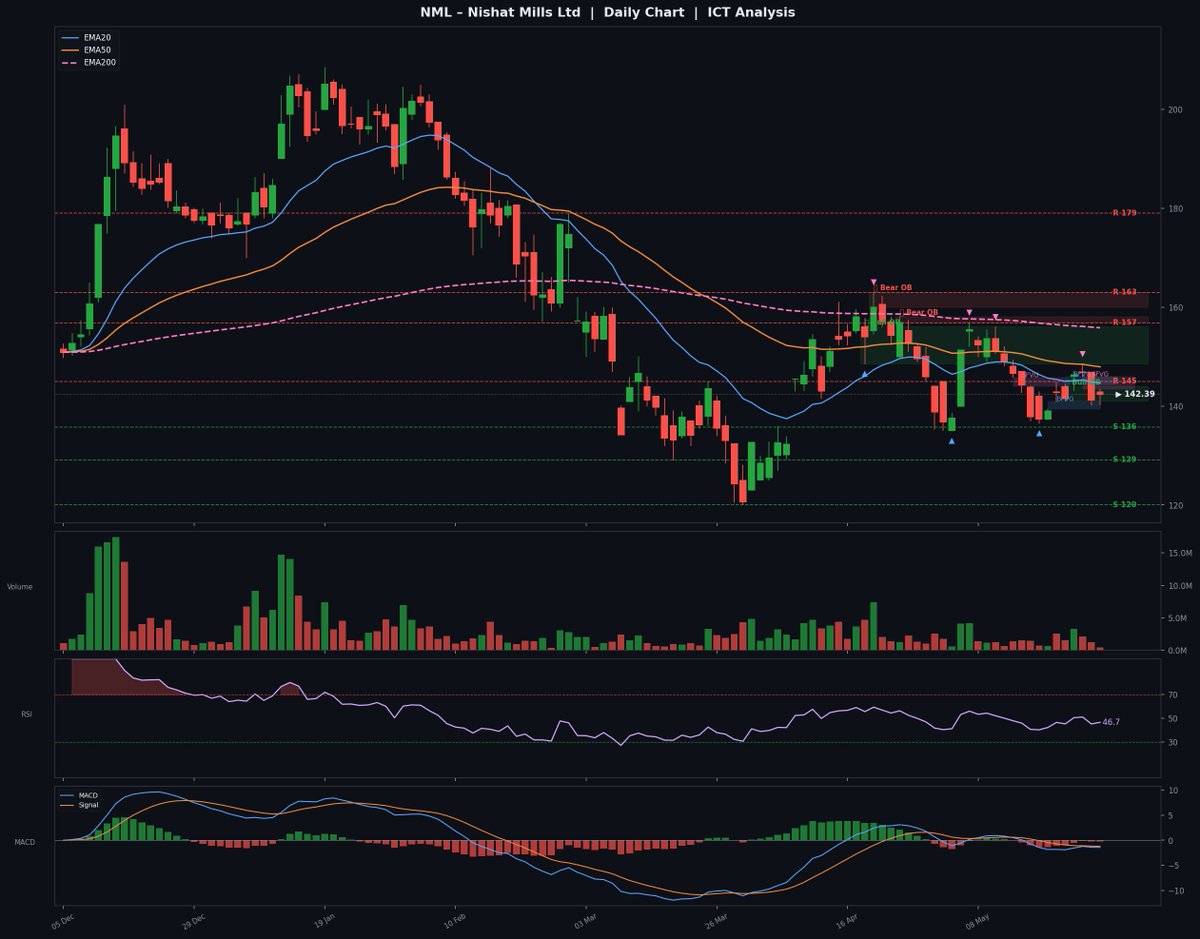This screenshot has height=939, width=1200.
Task: Click the rightmost pink down-triangle marker above R 145
Action: click(1082, 354)
